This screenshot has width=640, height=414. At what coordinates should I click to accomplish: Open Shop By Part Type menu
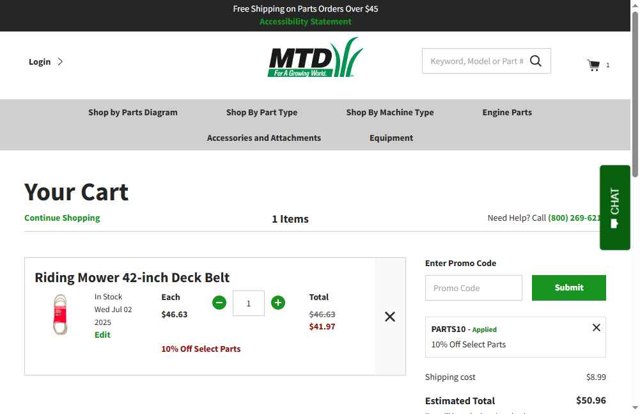262,112
